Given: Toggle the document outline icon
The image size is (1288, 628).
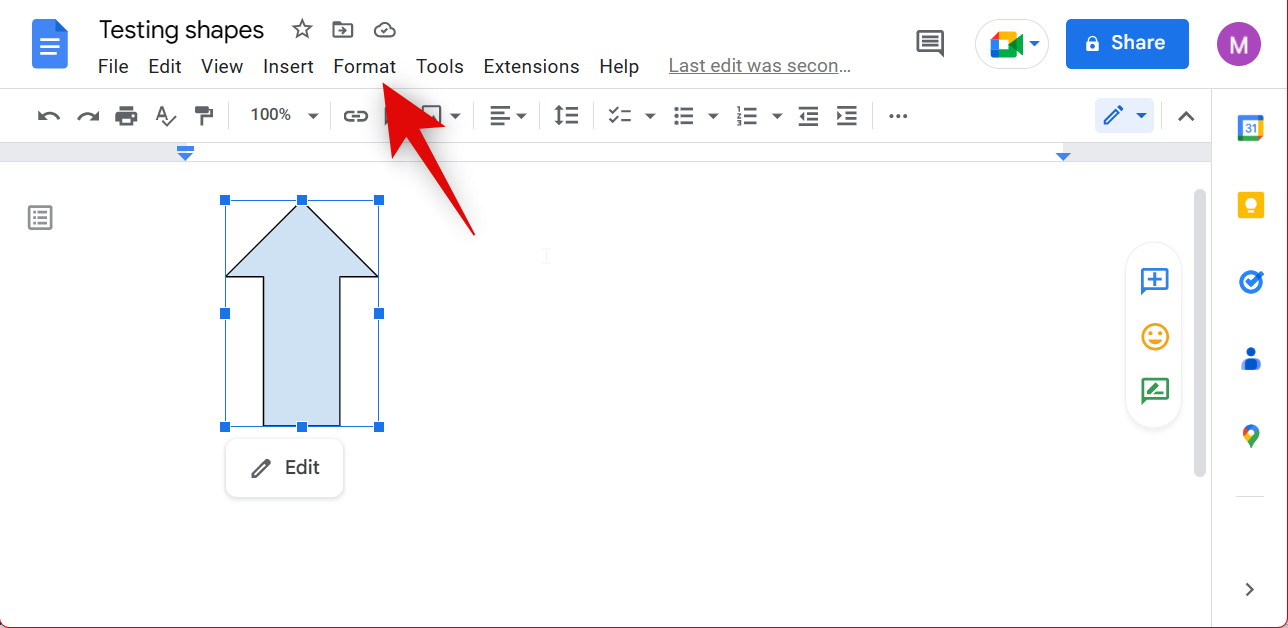Looking at the screenshot, I should click(x=40, y=217).
